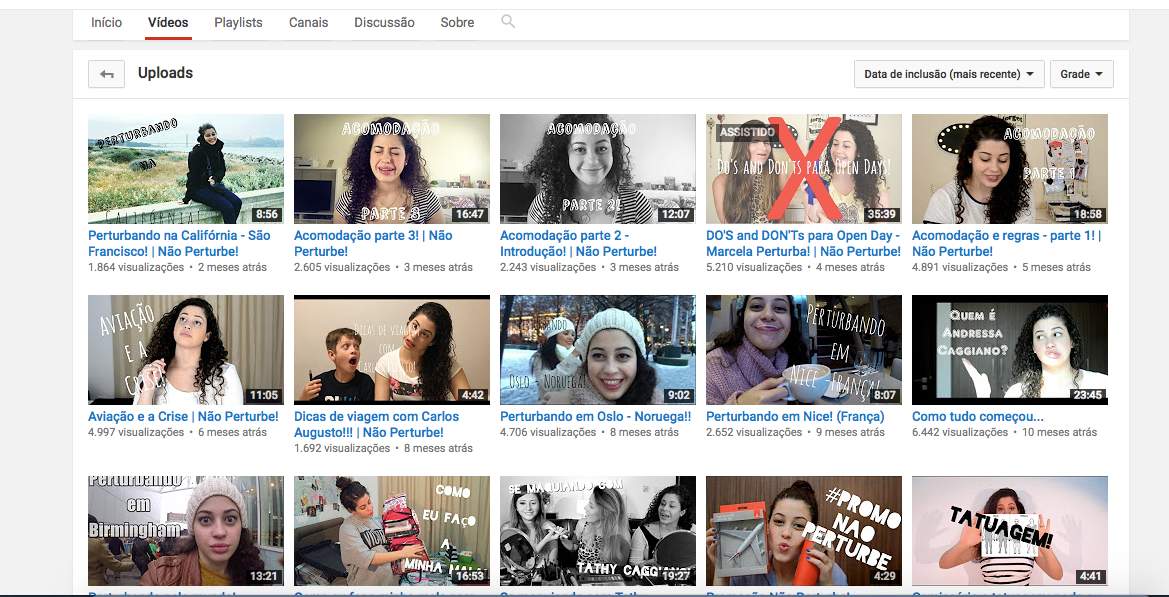
Task: Click the Assistido Open Days thumbnail, 35:39
Action: point(804,169)
